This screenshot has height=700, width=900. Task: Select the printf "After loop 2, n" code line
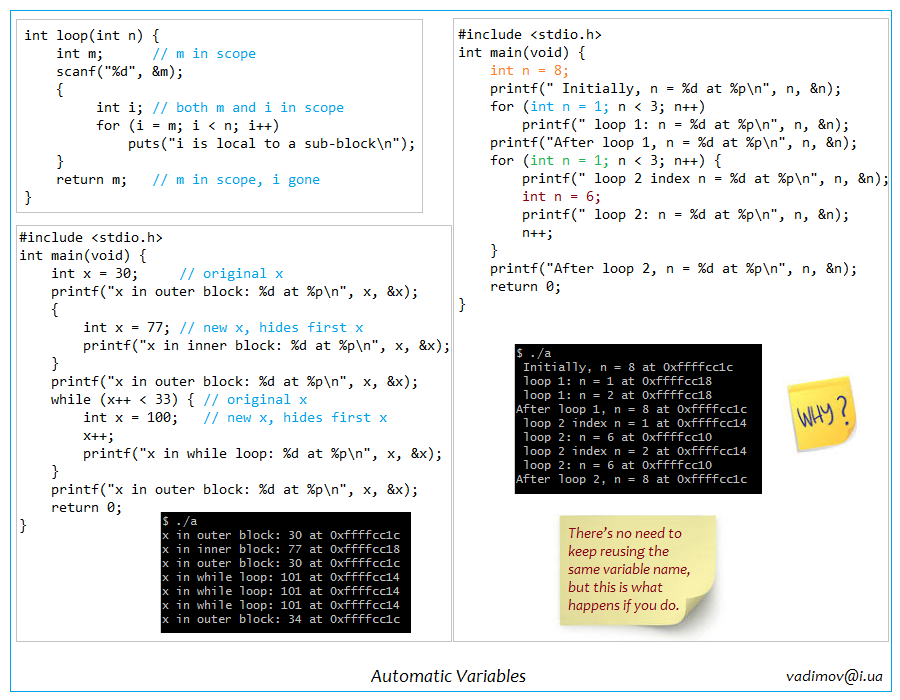[x=673, y=269]
